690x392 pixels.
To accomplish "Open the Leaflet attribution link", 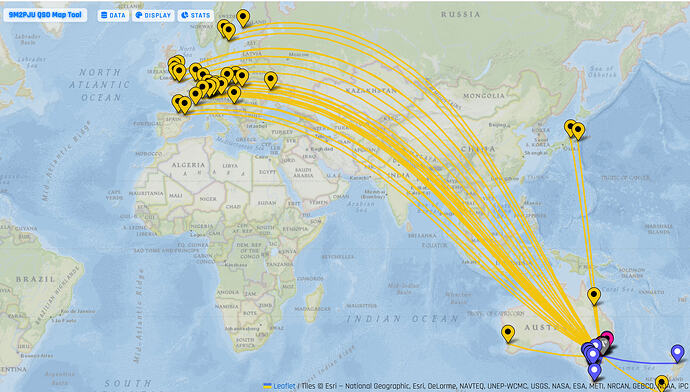I will tap(284, 386).
